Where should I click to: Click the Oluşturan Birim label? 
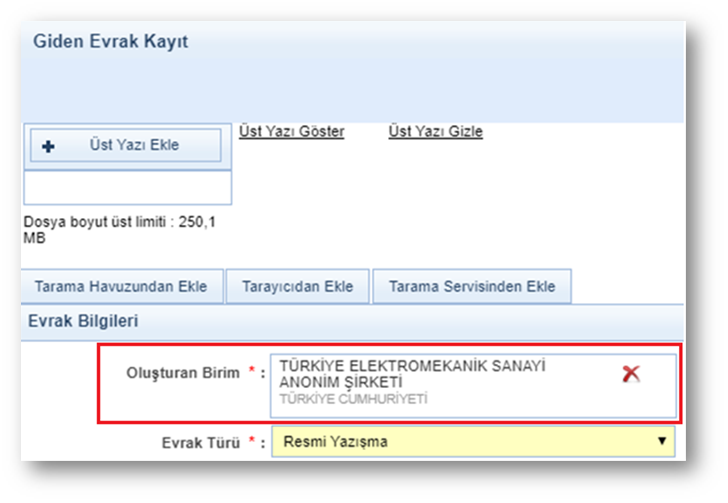point(183,373)
